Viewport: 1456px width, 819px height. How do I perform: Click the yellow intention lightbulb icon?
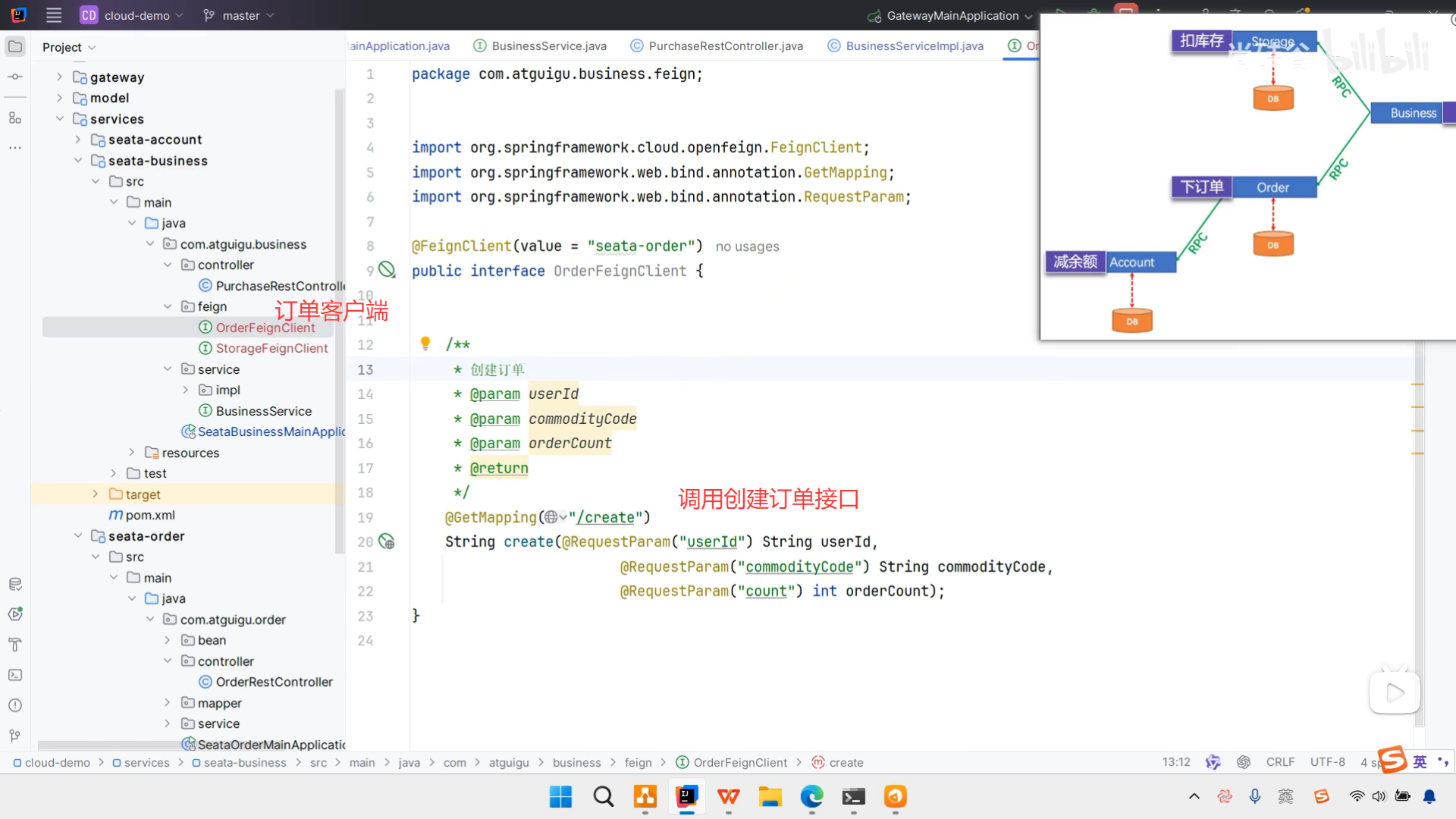[425, 344]
